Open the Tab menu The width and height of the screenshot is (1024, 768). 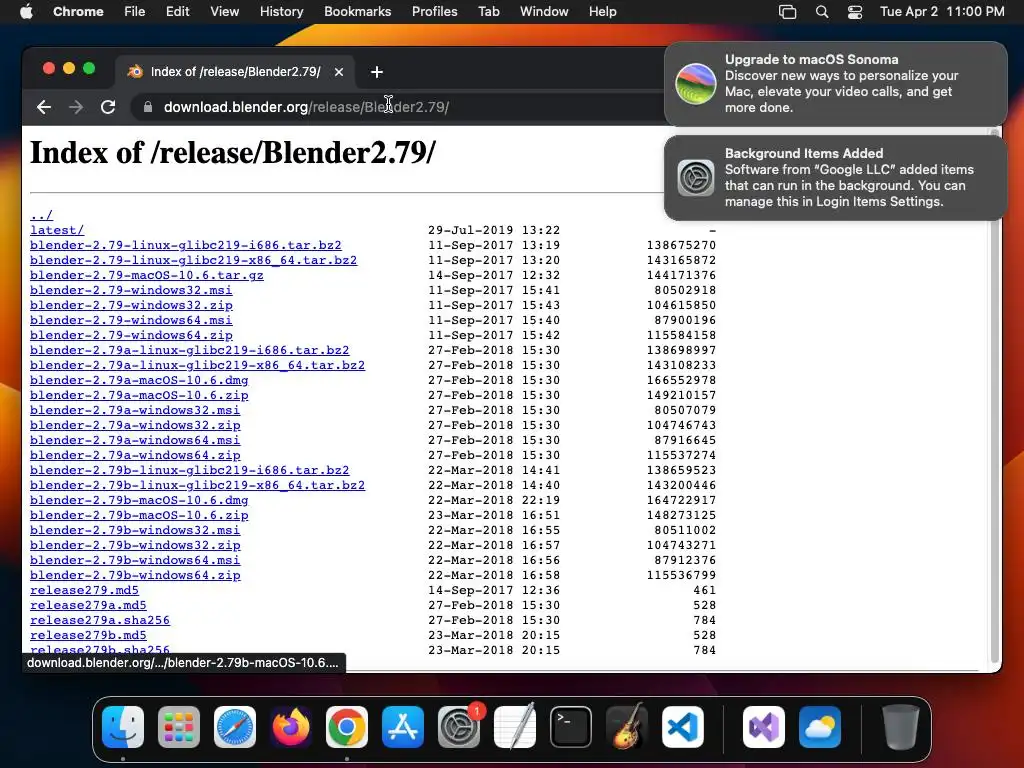(x=488, y=11)
